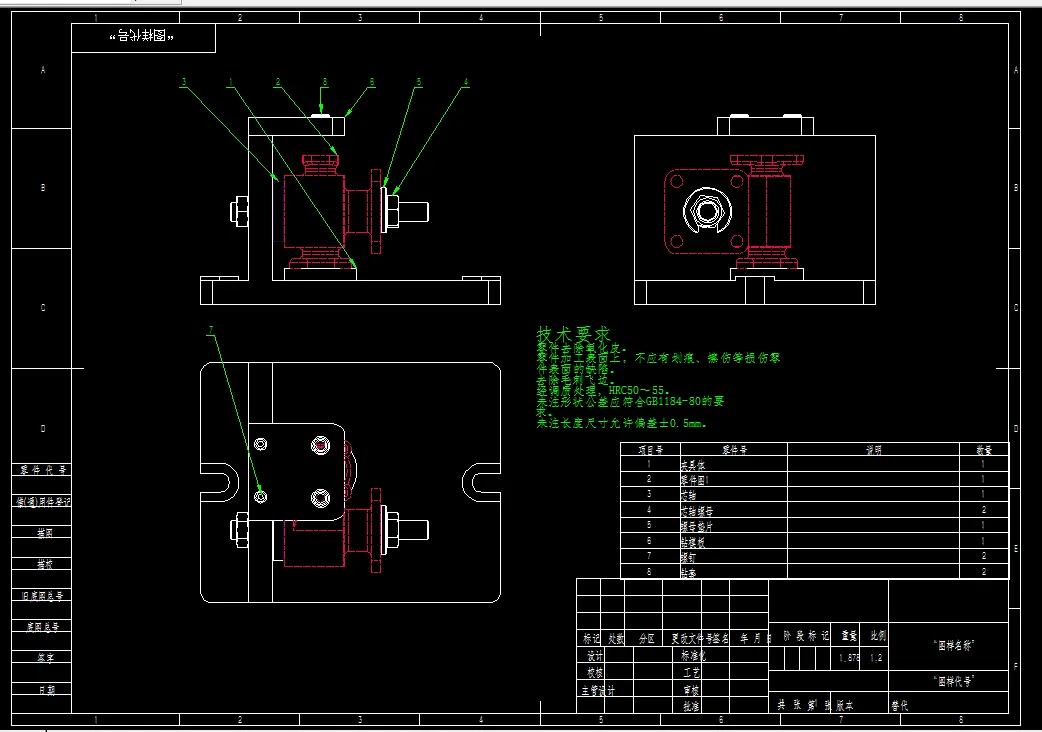1042x732 pixels.
Task: Click quantity value in the 钻套 row
Action: coord(983,571)
